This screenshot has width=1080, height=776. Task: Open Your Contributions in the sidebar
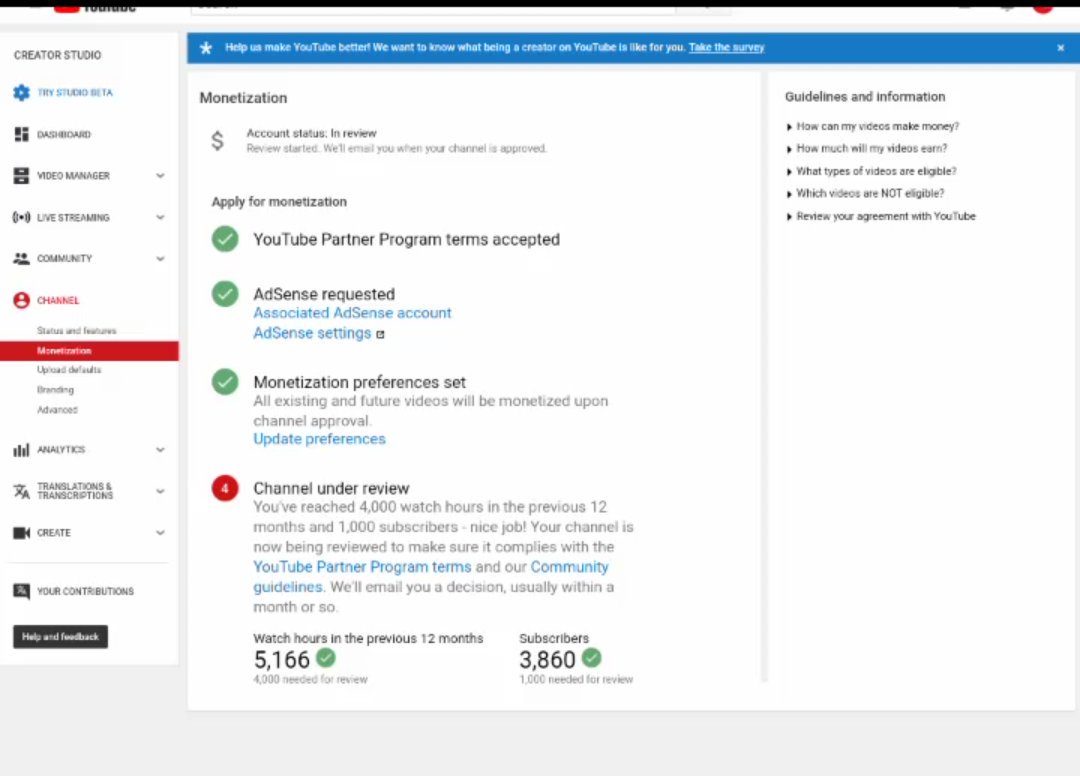point(85,591)
